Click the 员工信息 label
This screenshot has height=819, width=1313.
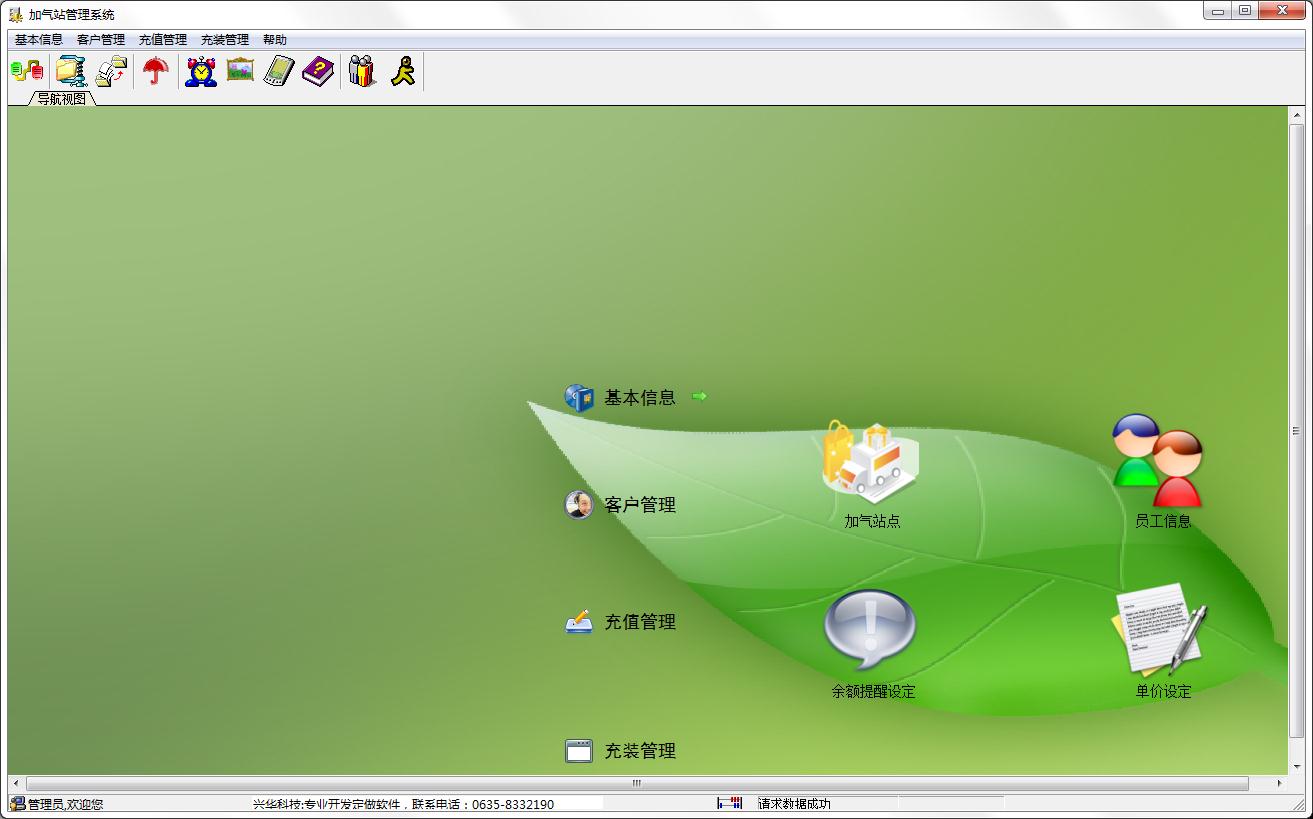[1163, 521]
